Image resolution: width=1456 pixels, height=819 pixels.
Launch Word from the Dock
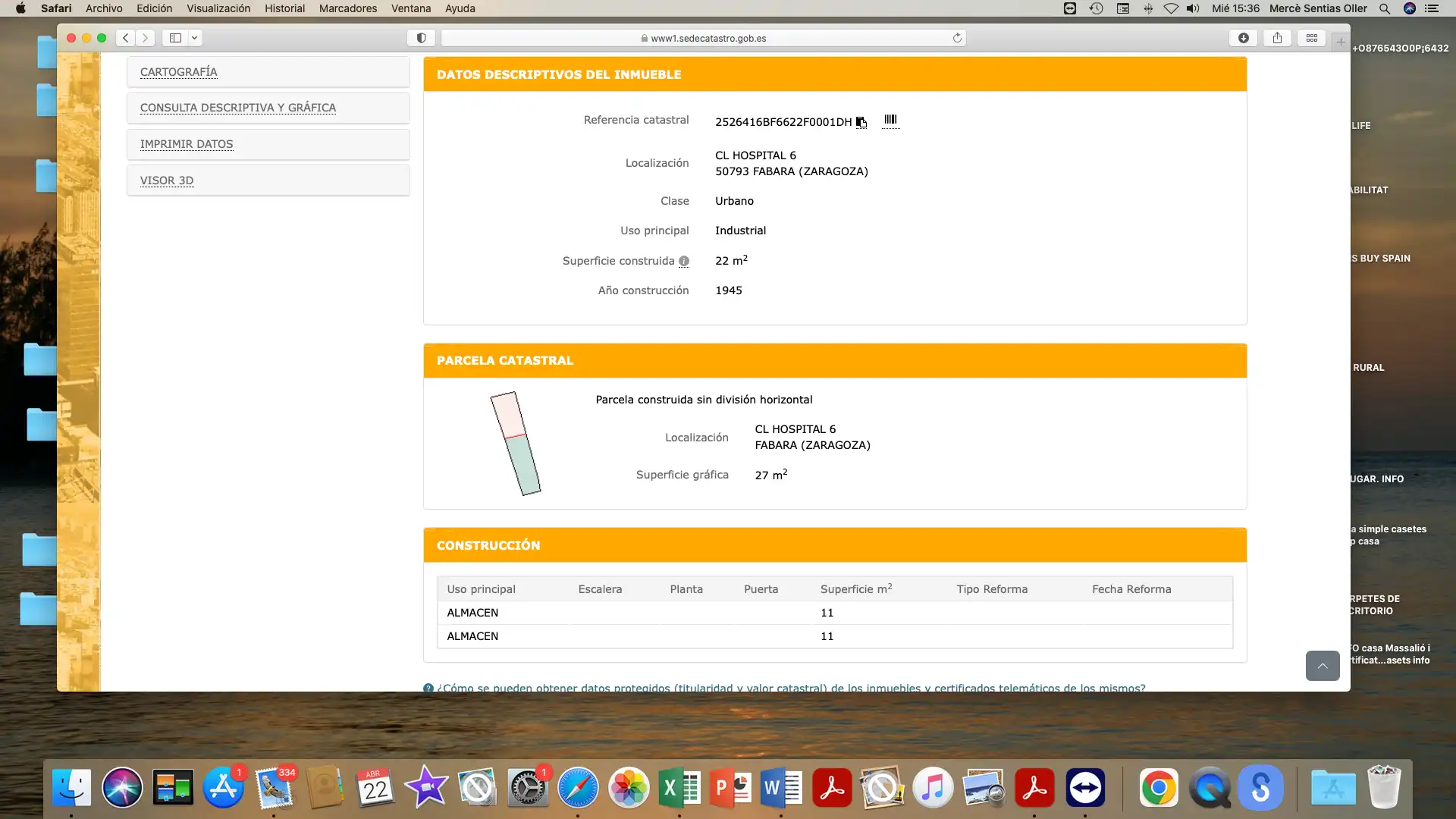pyautogui.click(x=781, y=788)
